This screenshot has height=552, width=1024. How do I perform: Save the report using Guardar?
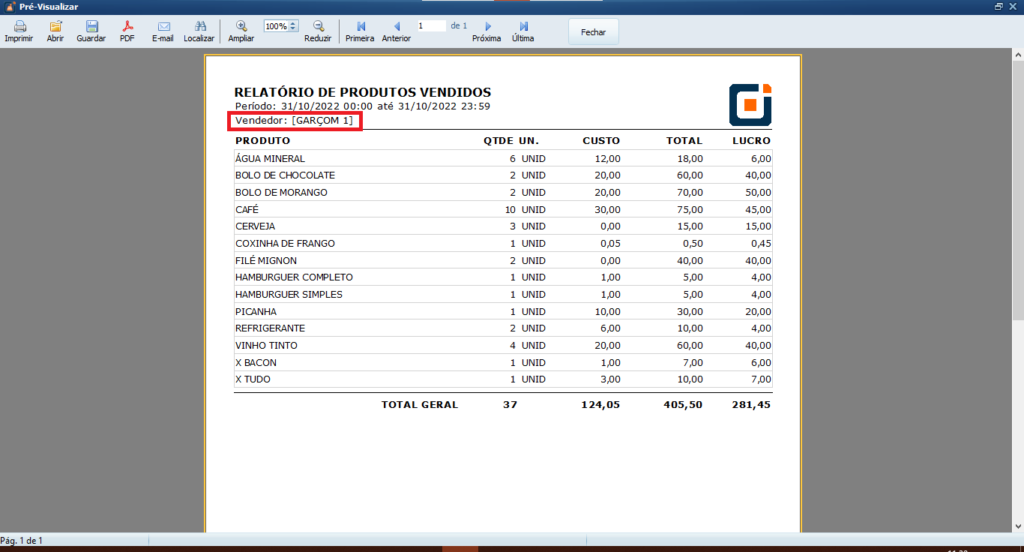pos(91,28)
